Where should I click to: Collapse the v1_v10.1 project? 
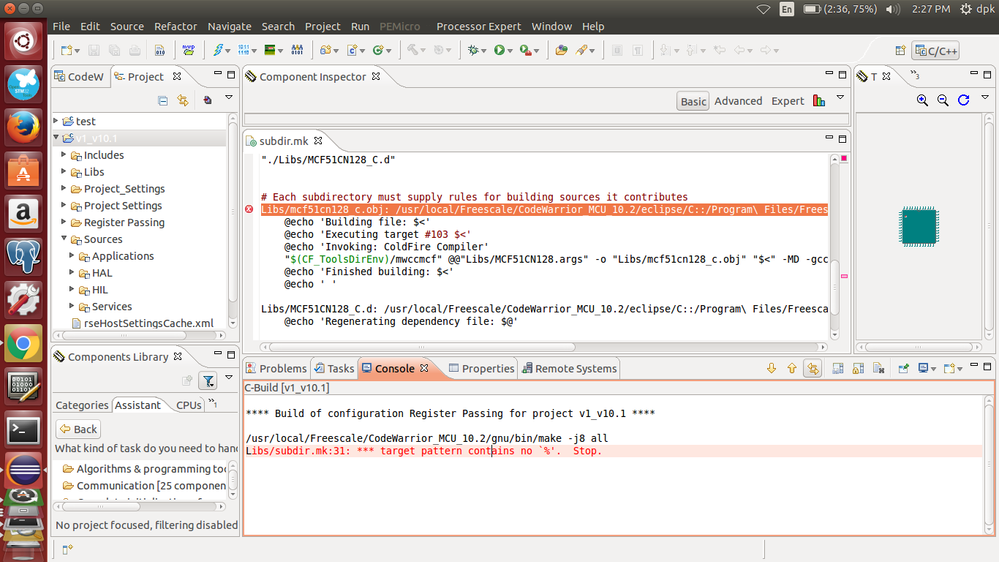[56, 138]
